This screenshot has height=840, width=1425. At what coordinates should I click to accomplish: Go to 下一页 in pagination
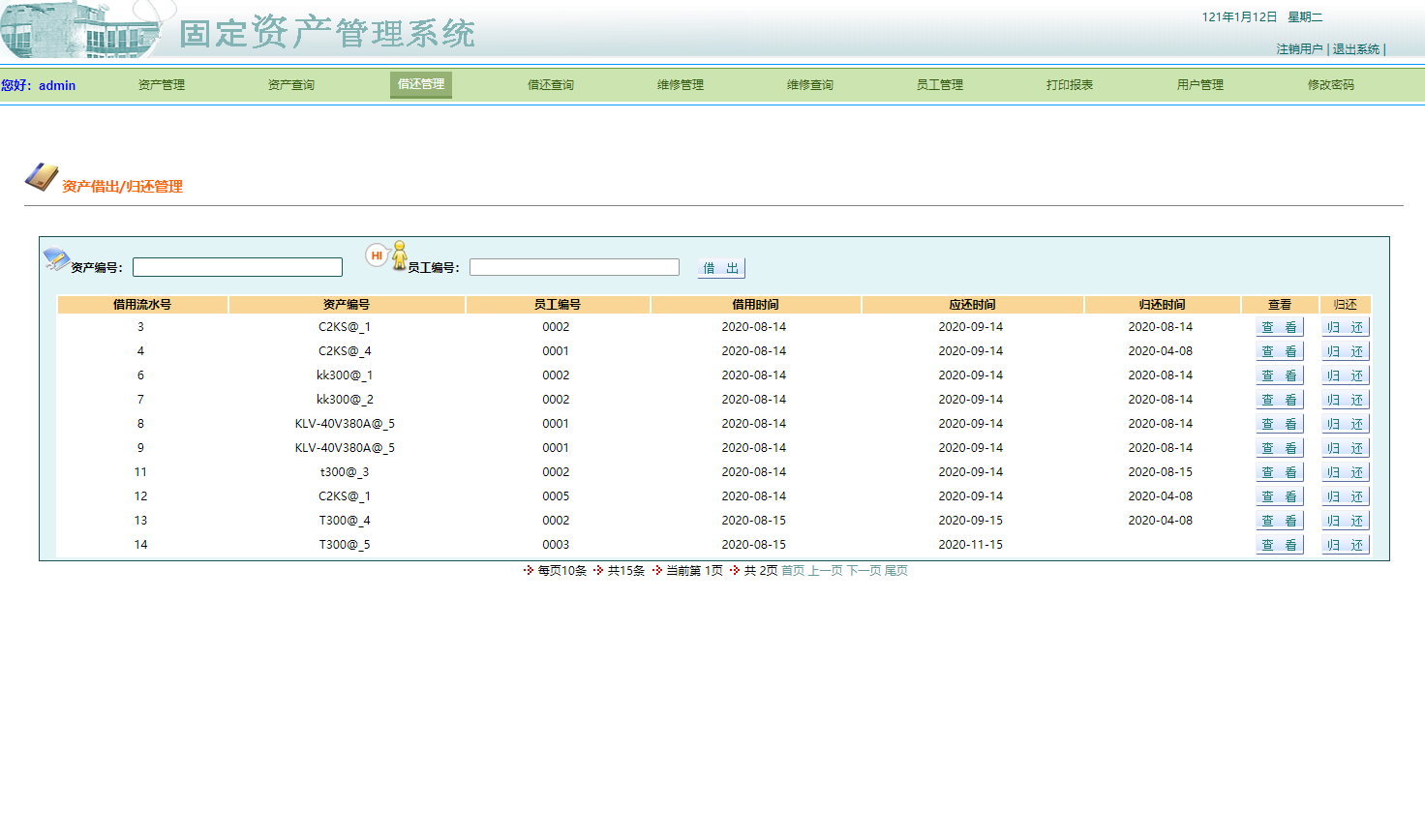click(x=864, y=571)
